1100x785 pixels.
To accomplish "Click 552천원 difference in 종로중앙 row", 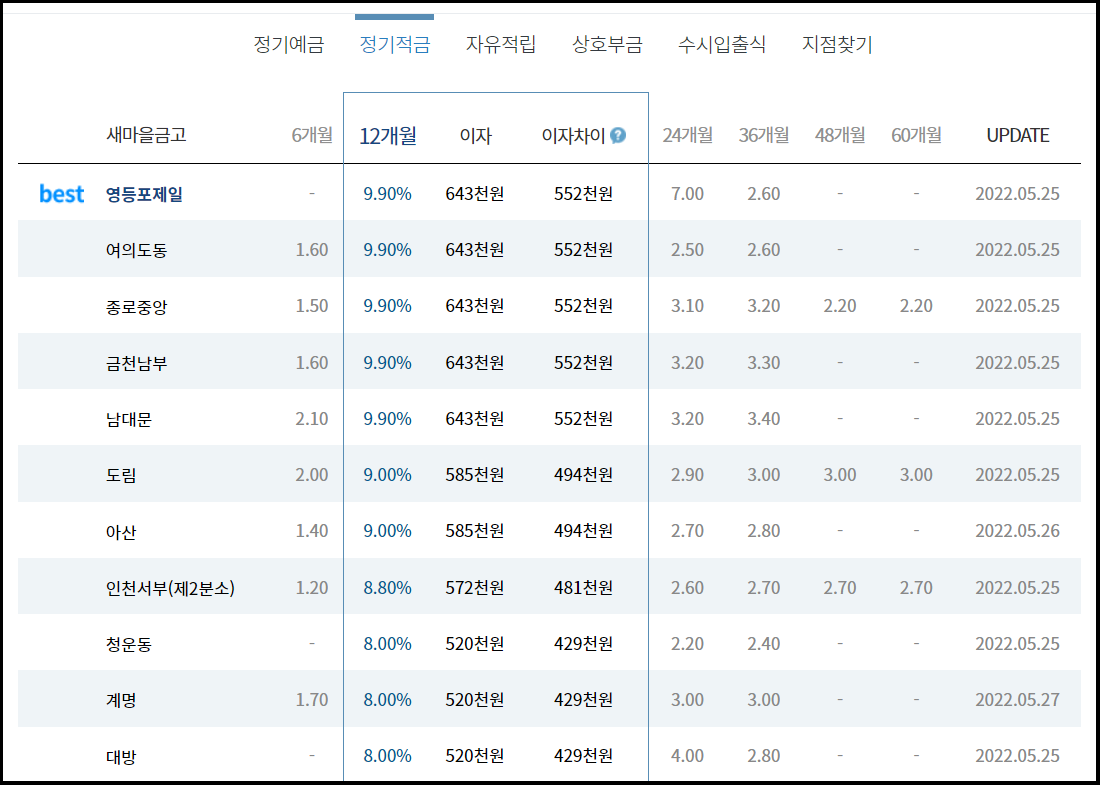I will coord(583,307).
